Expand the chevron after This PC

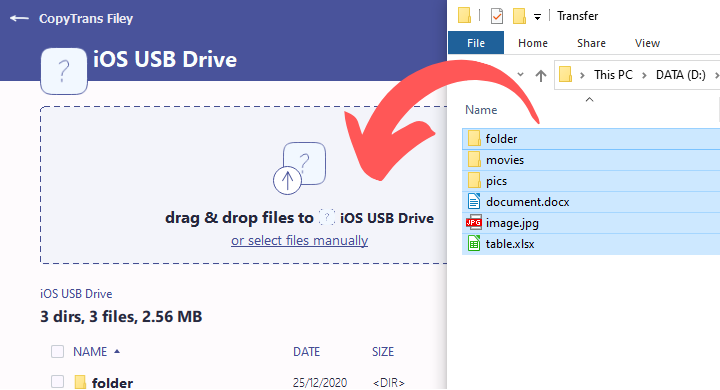[644, 75]
